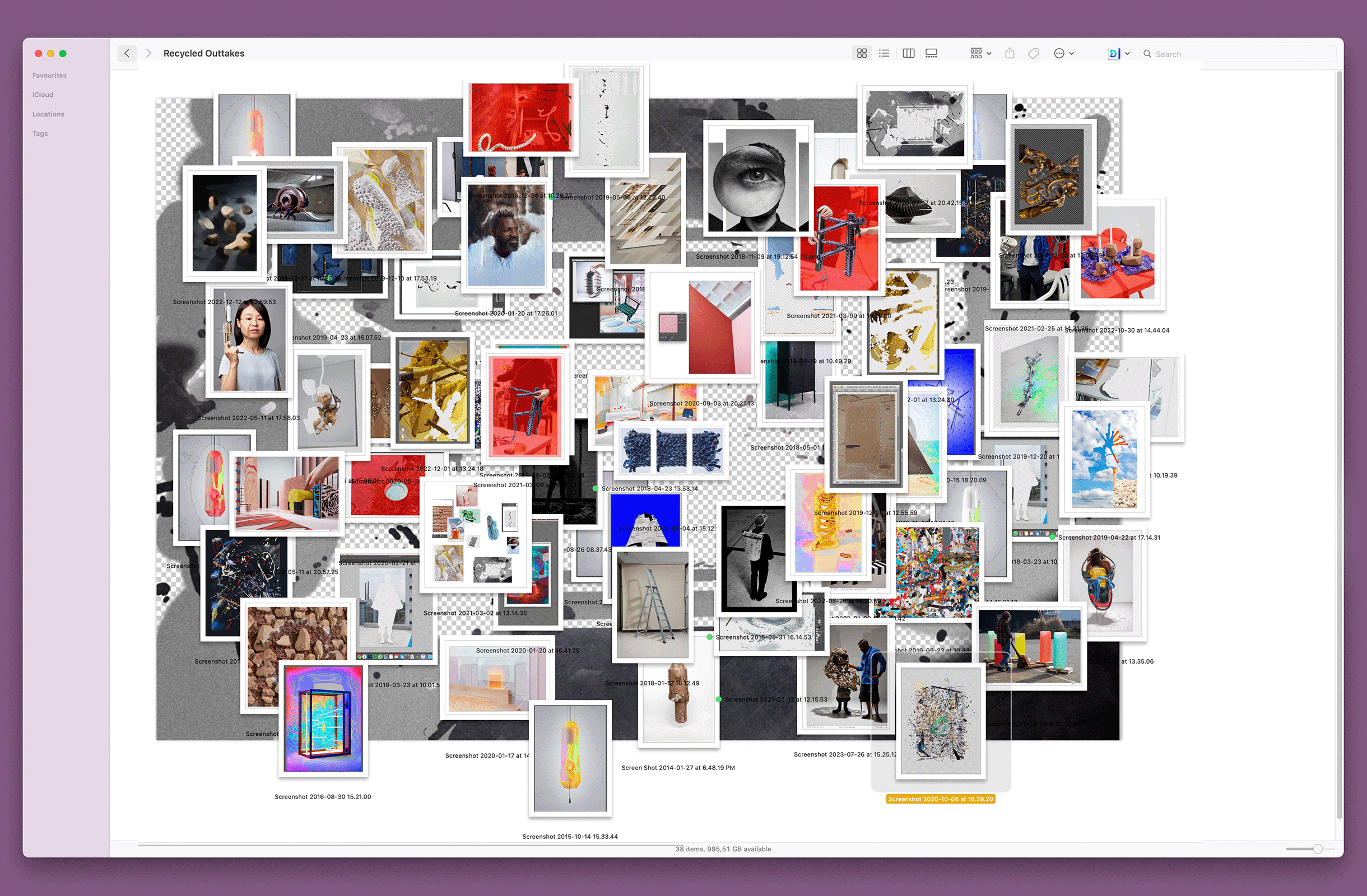The height and width of the screenshot is (896, 1367).
Task: Go forward with the right chevron
Action: coord(149,53)
